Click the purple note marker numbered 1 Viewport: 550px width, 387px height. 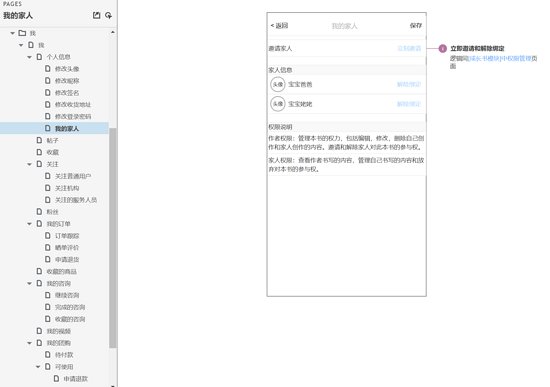442,48
